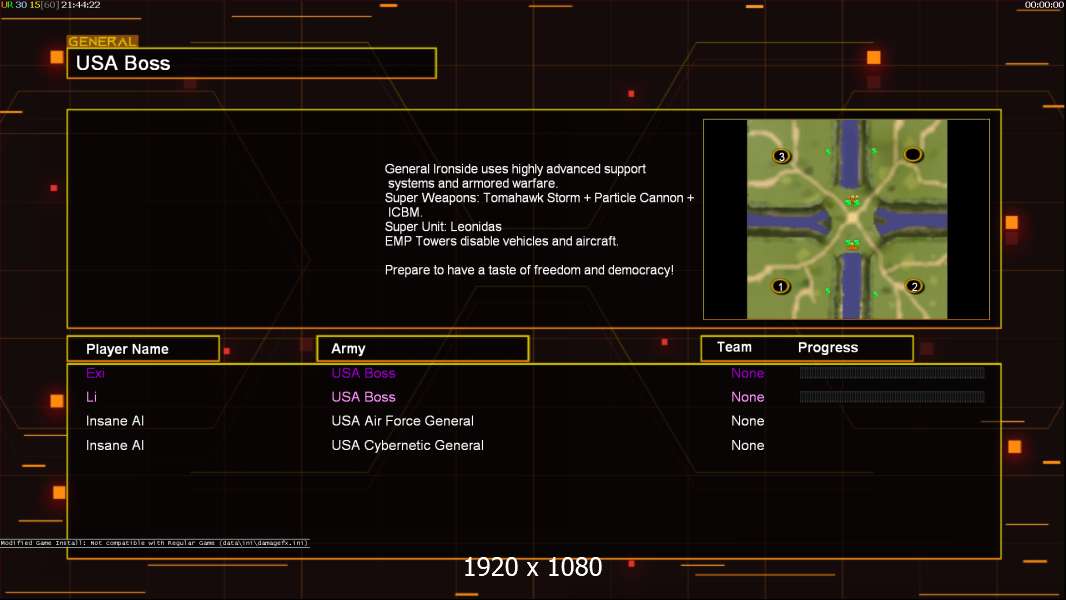Click USA Boss army in Li's row
The image size is (1066, 600).
[363, 397]
